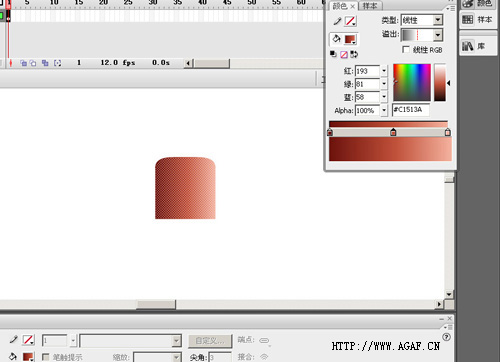Click the red value field showing 193
Screen dimensions: 500x362
[x=367, y=71]
